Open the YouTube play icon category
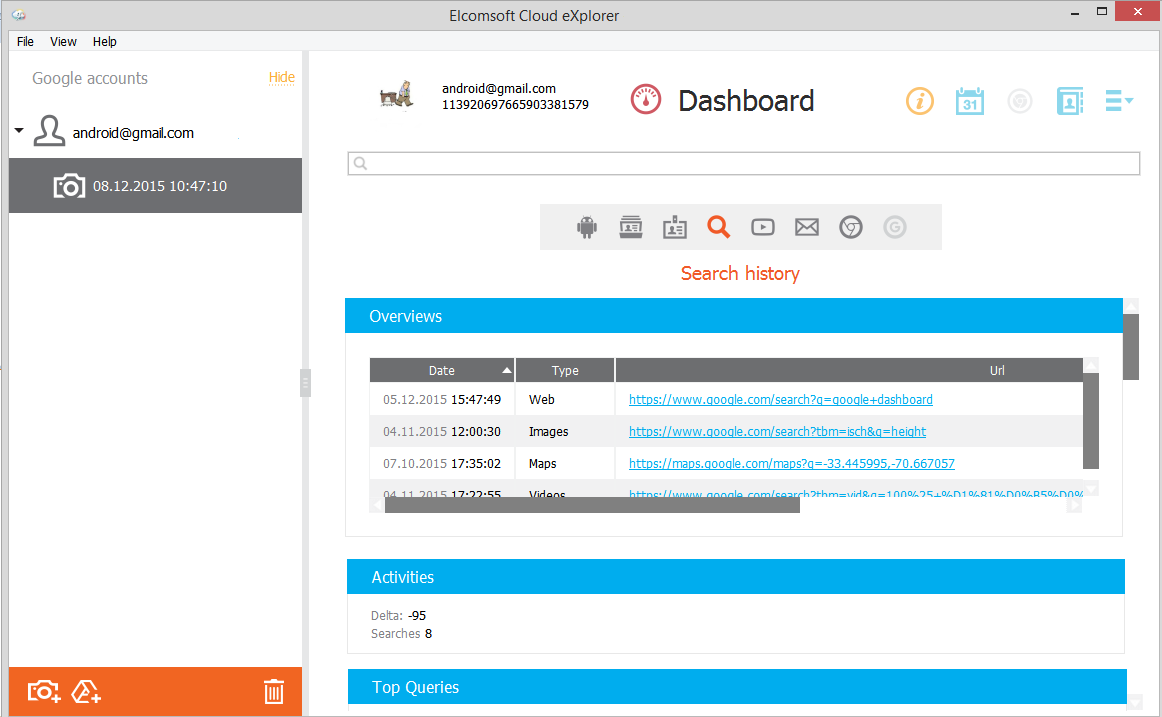1162x717 pixels. 763,227
